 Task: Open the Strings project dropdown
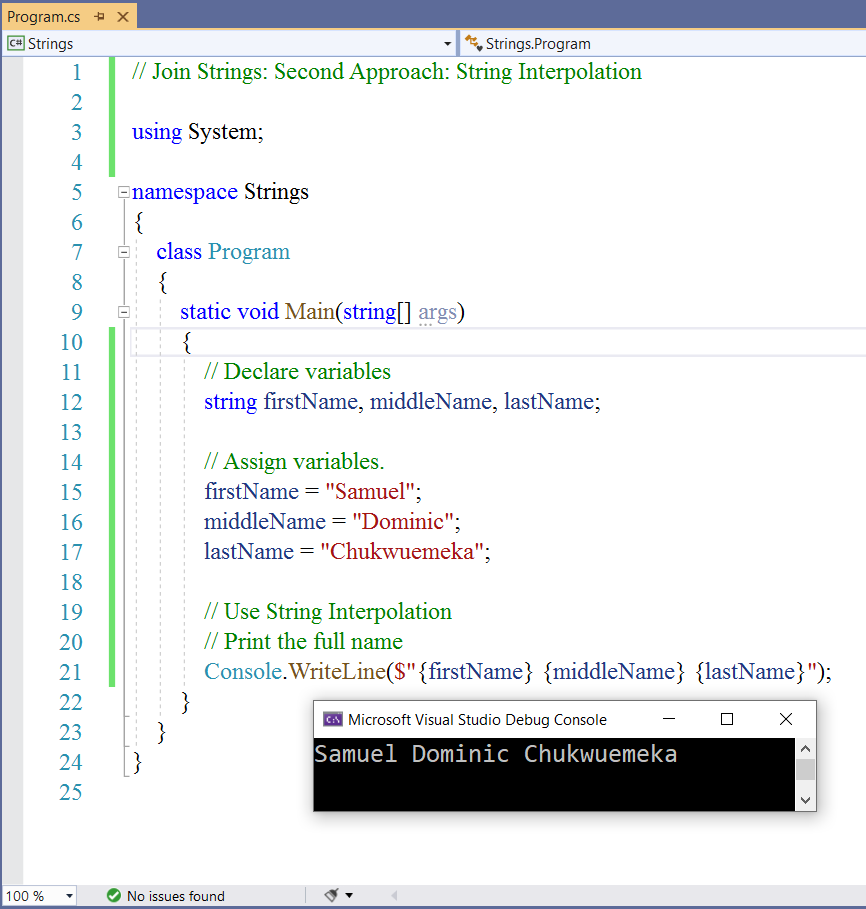pyautogui.click(x=447, y=44)
